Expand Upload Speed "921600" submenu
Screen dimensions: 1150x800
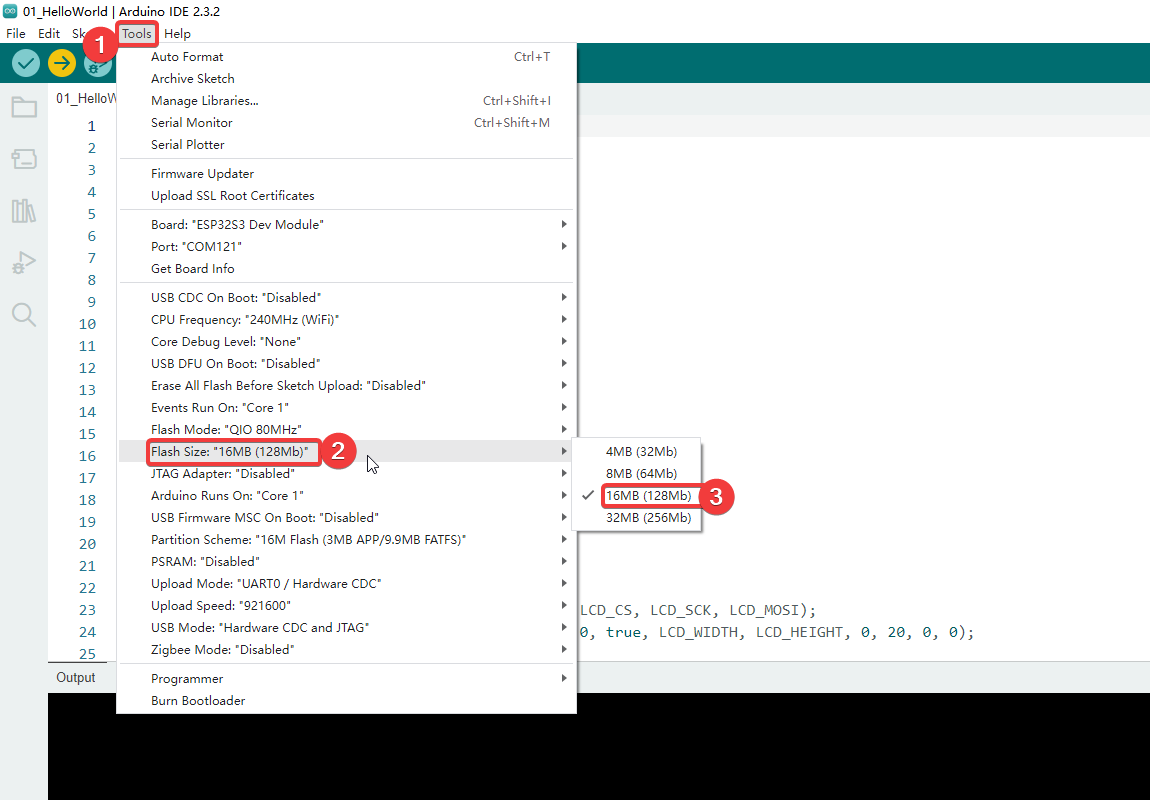coord(346,606)
